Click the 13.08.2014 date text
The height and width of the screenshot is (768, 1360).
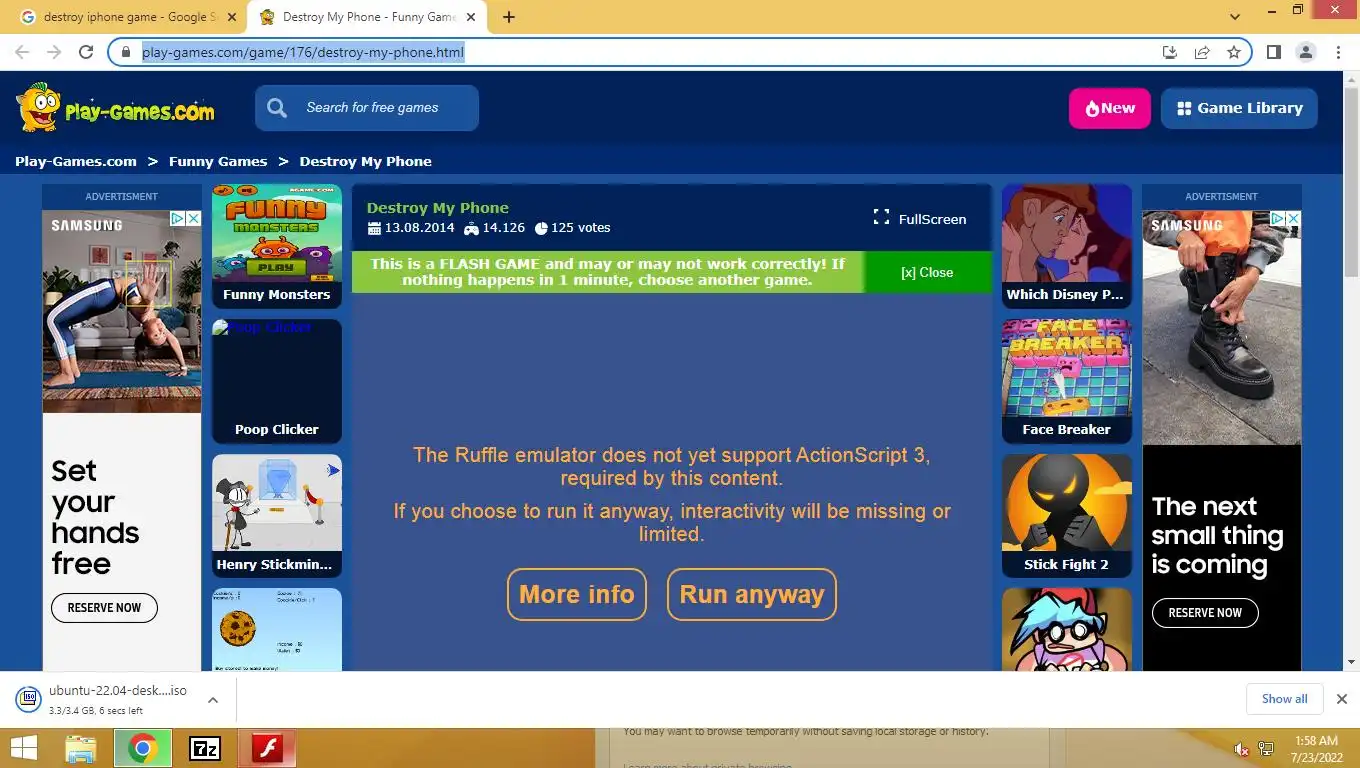[419, 228]
